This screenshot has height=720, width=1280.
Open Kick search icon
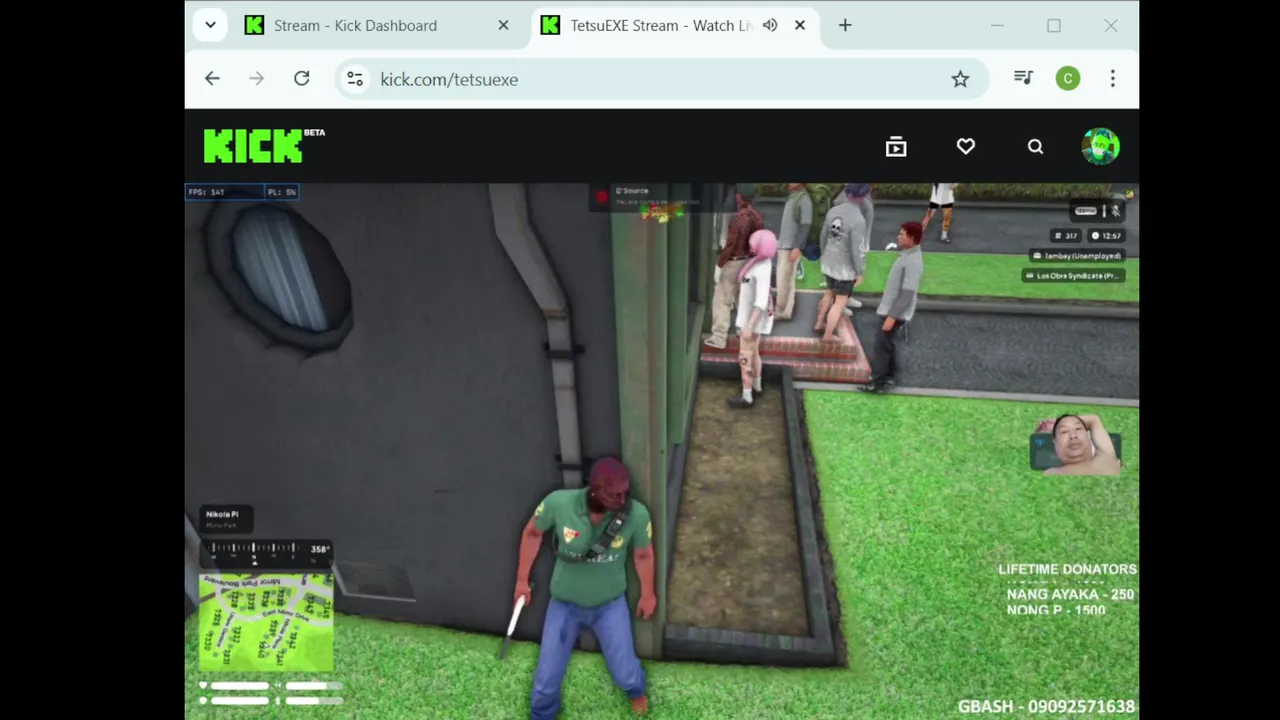1035,147
